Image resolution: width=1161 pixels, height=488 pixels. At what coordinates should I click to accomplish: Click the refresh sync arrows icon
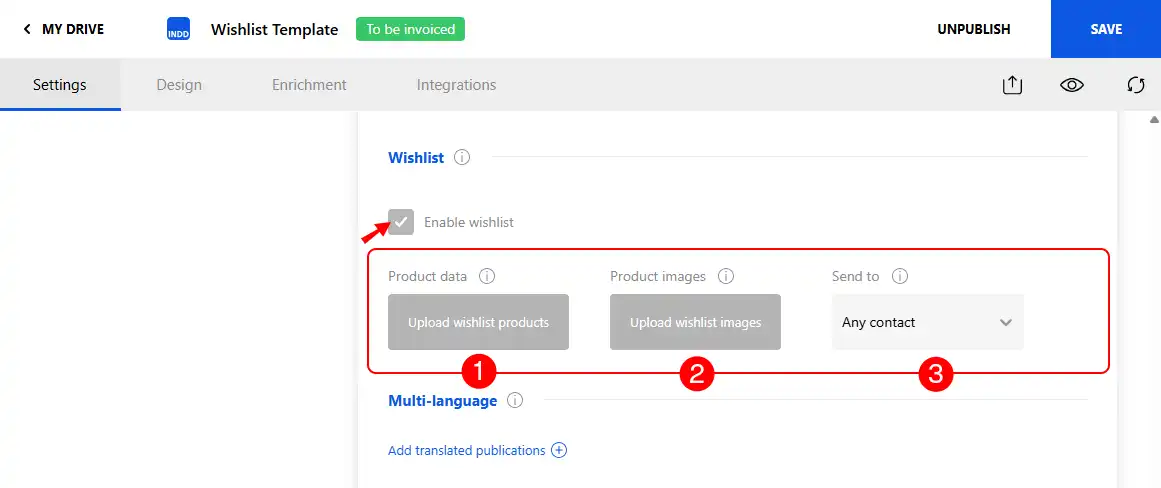coord(1136,85)
